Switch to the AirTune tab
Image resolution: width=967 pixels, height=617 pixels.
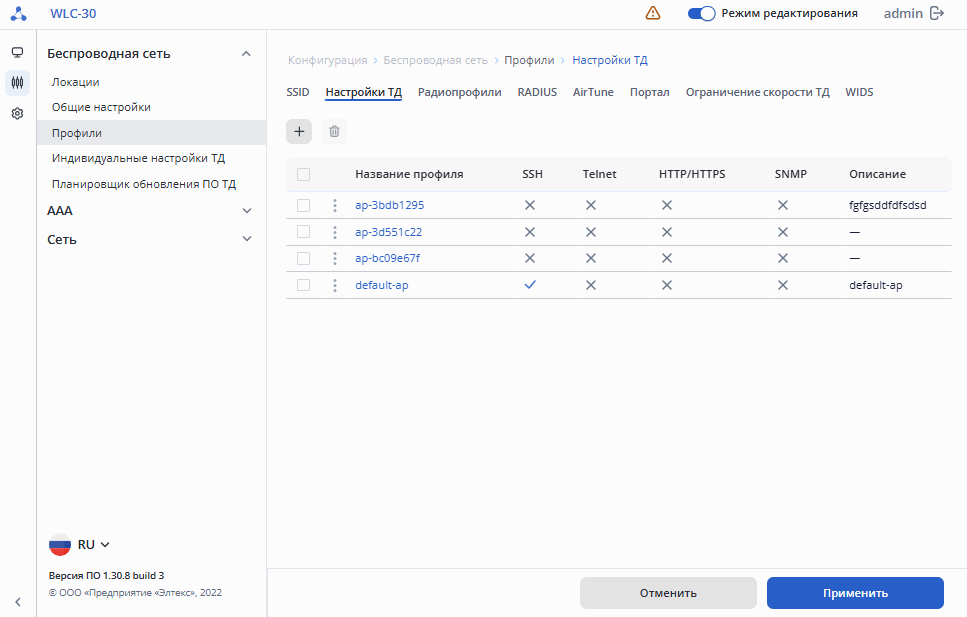click(x=593, y=92)
